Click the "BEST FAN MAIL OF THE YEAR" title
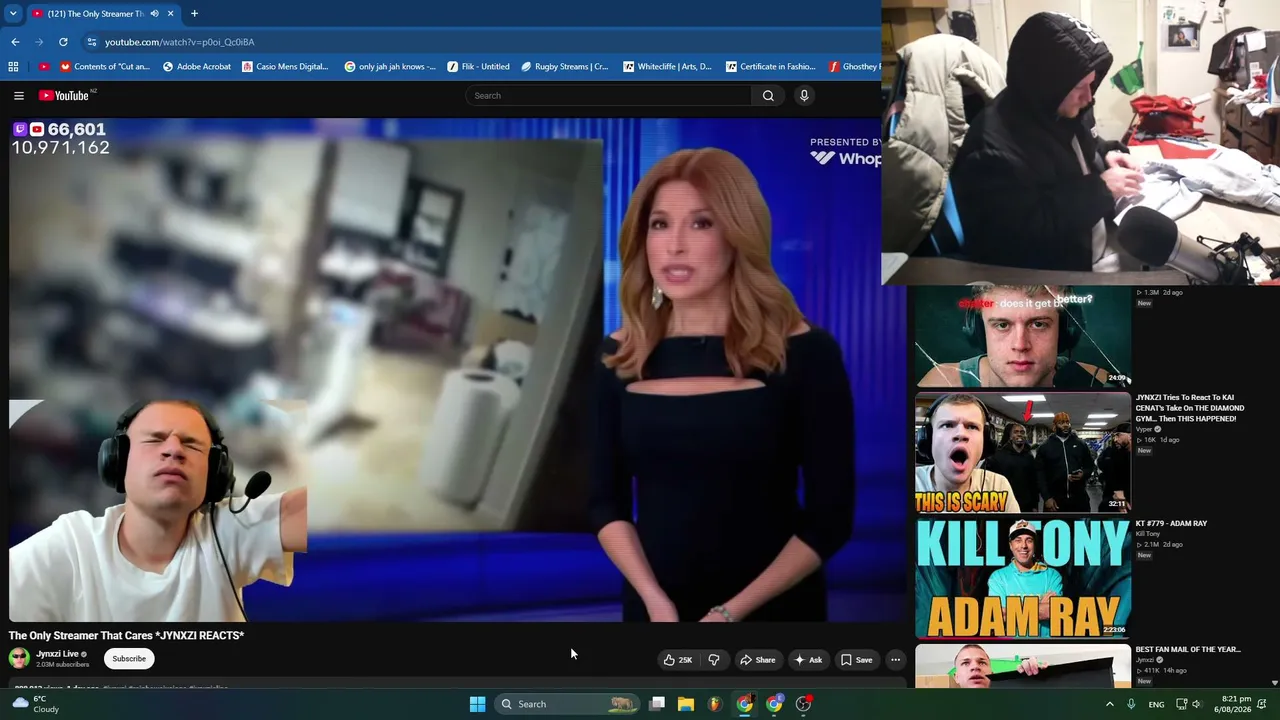Viewport: 1280px width, 720px height. 1188,650
